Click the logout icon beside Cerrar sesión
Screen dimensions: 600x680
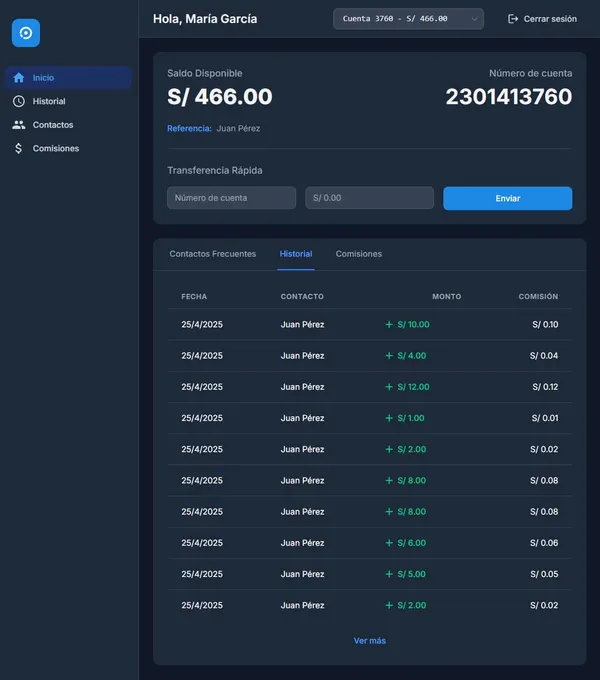coord(513,19)
